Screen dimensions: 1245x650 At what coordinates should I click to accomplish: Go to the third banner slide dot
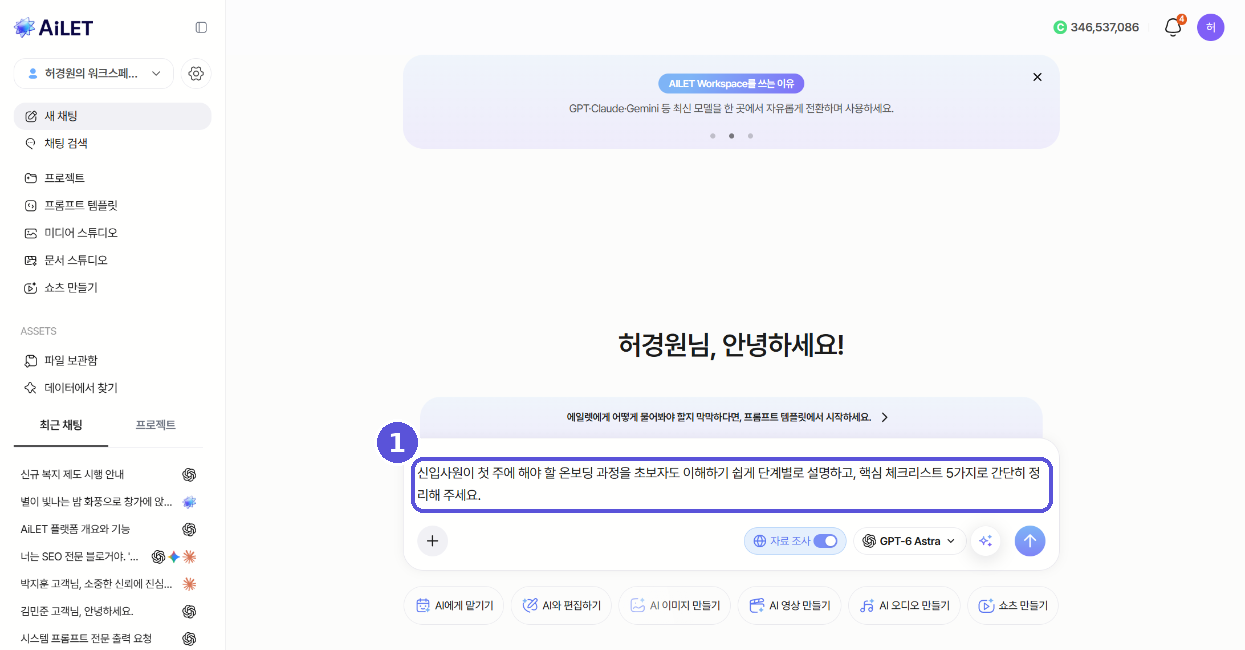pyautogui.click(x=750, y=135)
